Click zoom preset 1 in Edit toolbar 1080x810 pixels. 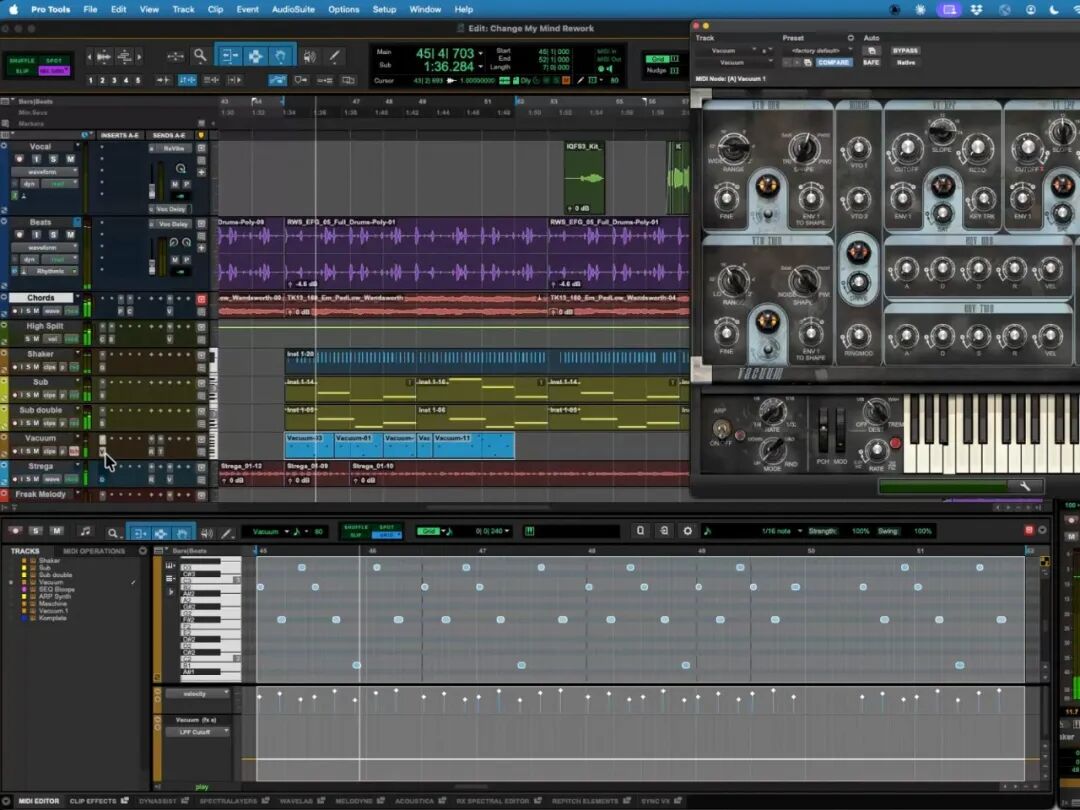point(90,81)
